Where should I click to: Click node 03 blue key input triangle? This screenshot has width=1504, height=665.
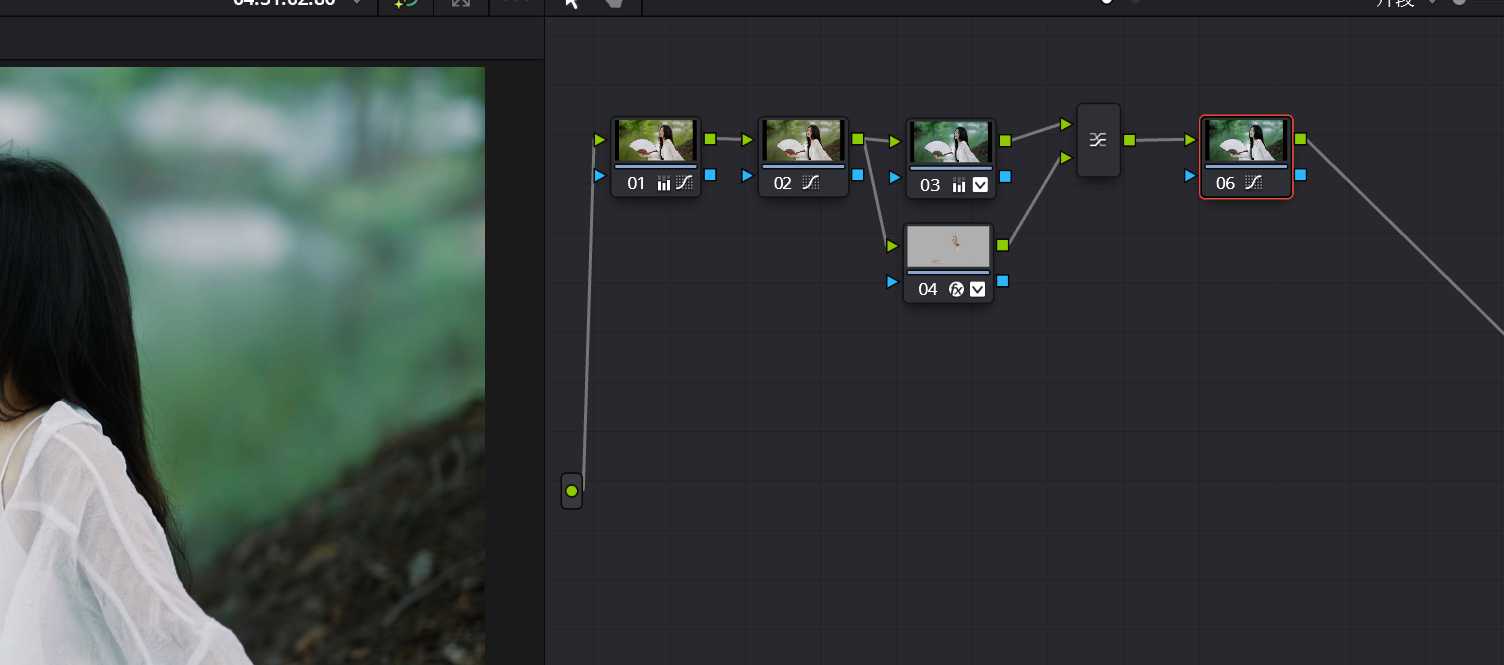tap(895, 178)
